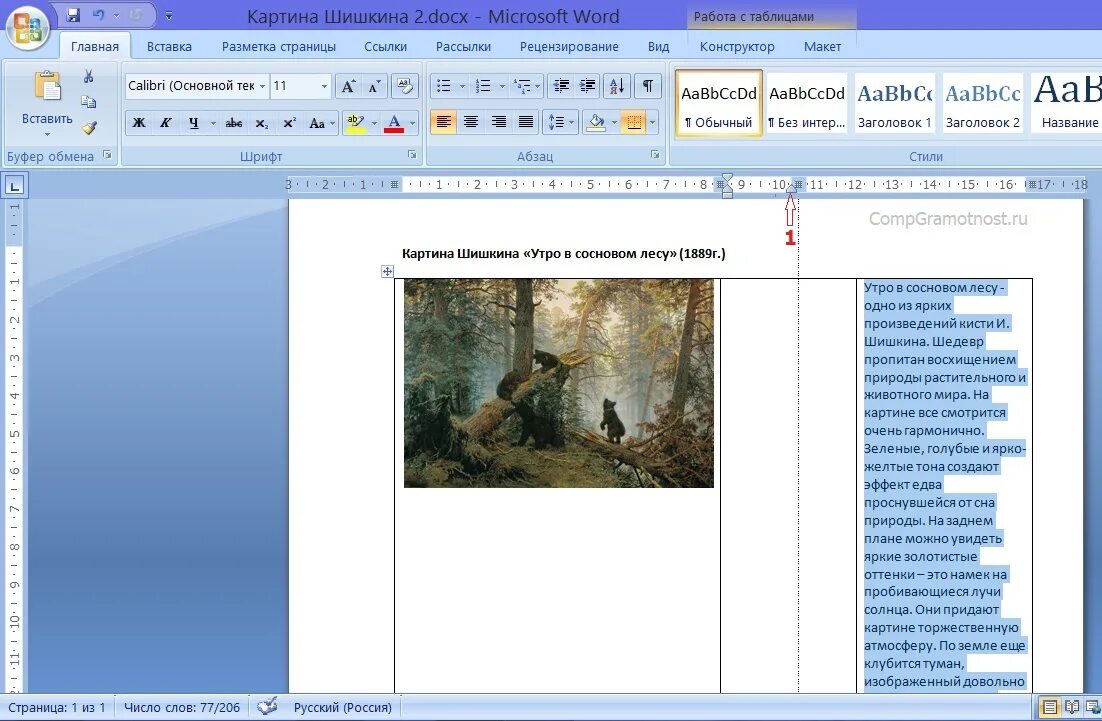Screen dimensions: 1102x721
Task: Click the tab stop selector L button
Action: pos(15,186)
